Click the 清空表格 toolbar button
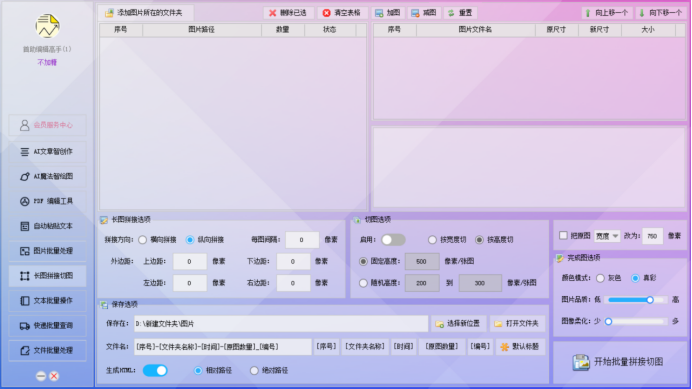 tap(342, 13)
